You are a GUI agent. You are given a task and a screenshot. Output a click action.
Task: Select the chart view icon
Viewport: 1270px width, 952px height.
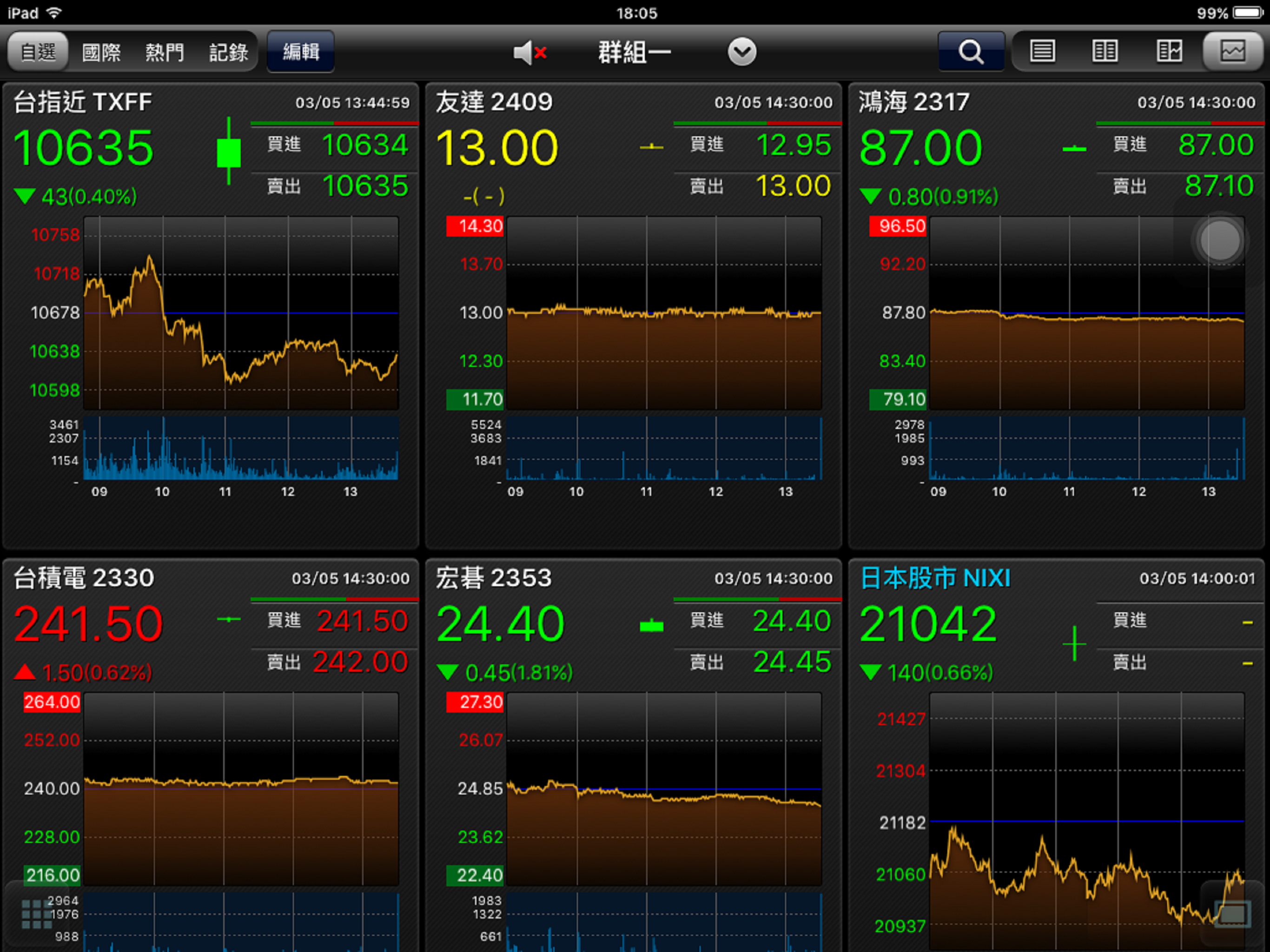1233,52
